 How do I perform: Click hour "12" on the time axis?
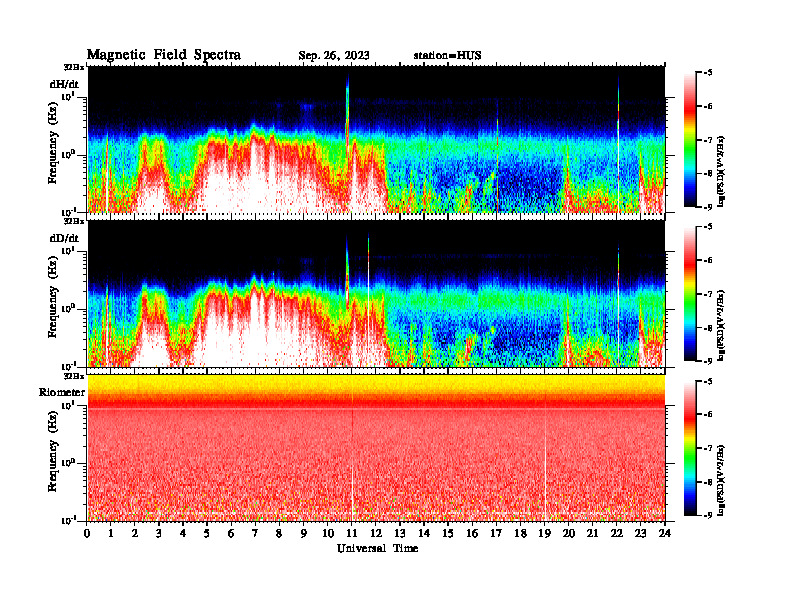pyautogui.click(x=376, y=534)
